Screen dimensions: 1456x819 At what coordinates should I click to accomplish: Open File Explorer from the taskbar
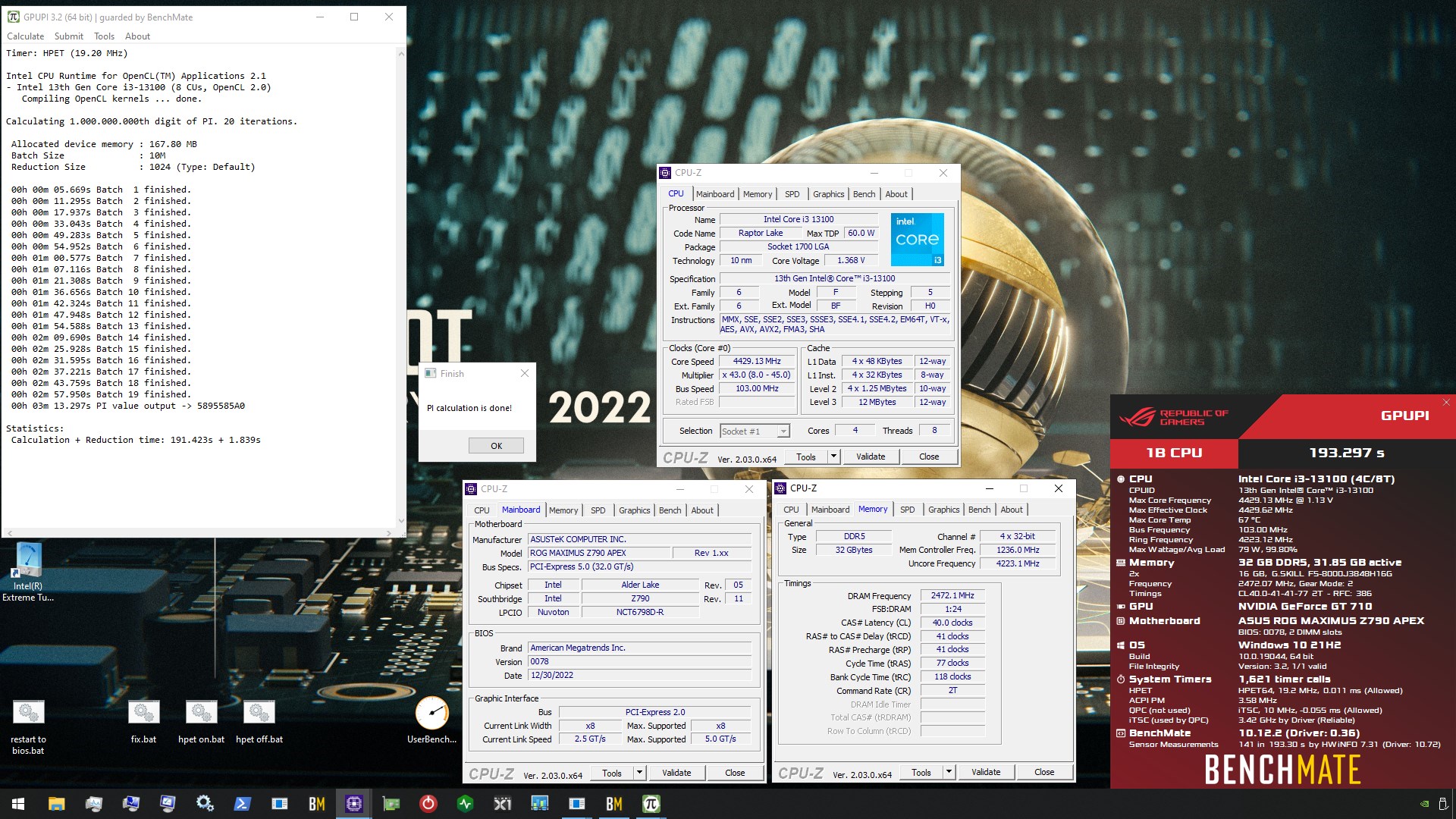[x=56, y=804]
